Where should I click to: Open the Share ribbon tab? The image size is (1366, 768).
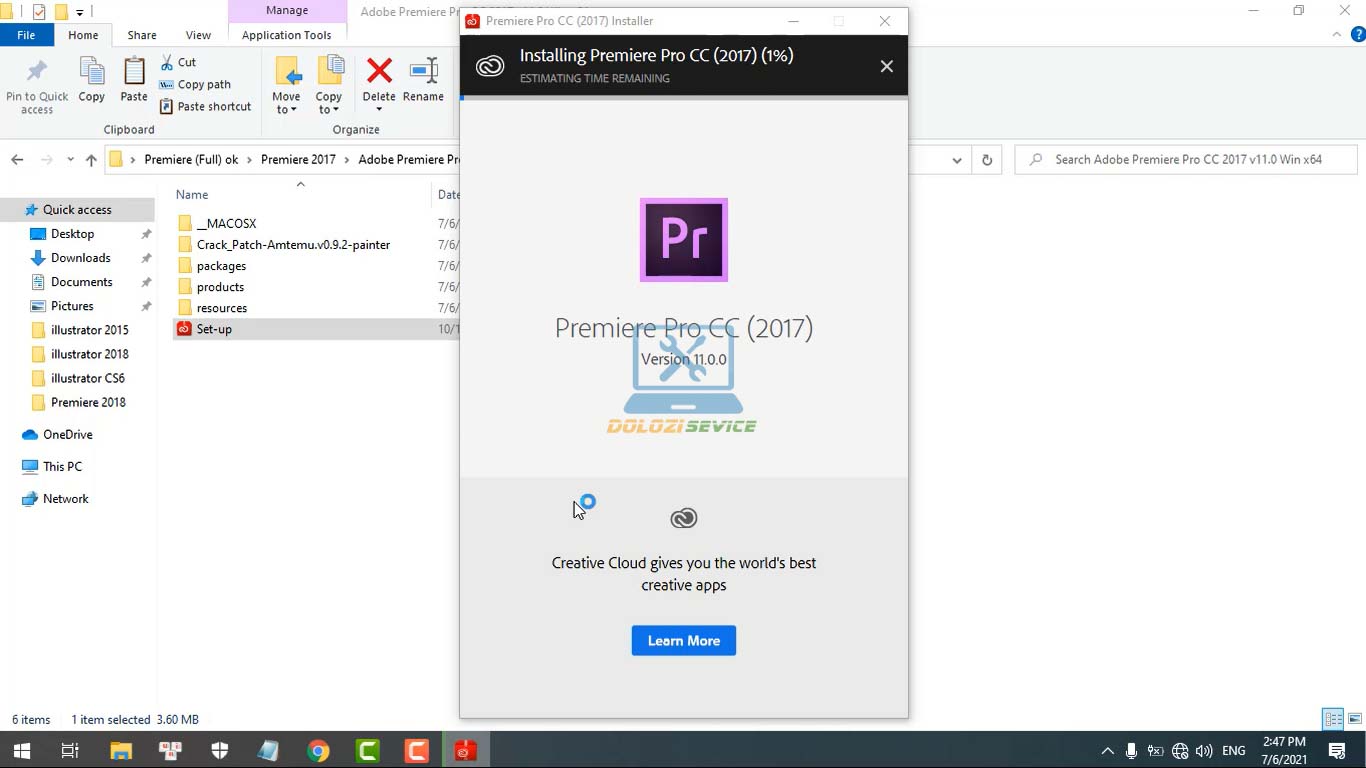[141, 34]
